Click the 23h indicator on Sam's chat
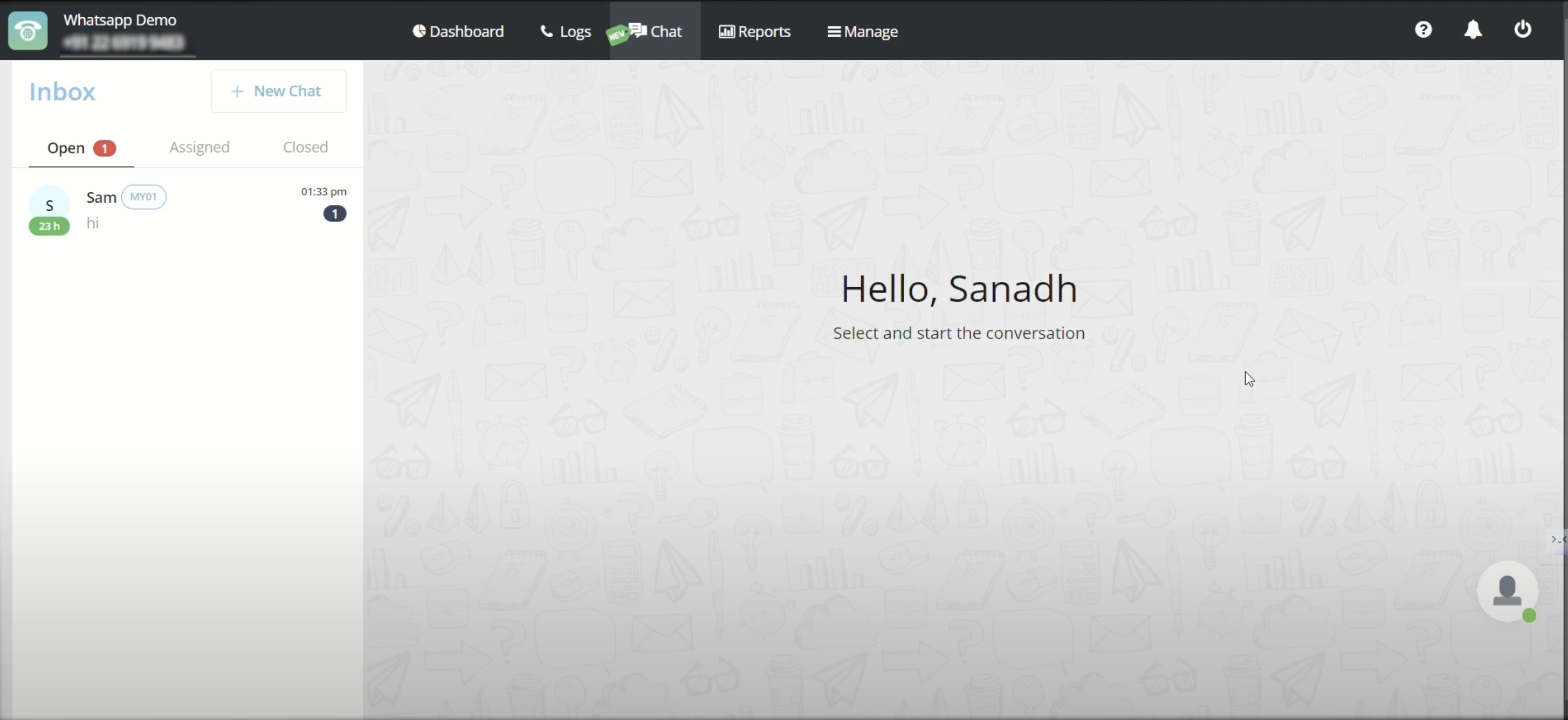1568x720 pixels. pos(49,226)
